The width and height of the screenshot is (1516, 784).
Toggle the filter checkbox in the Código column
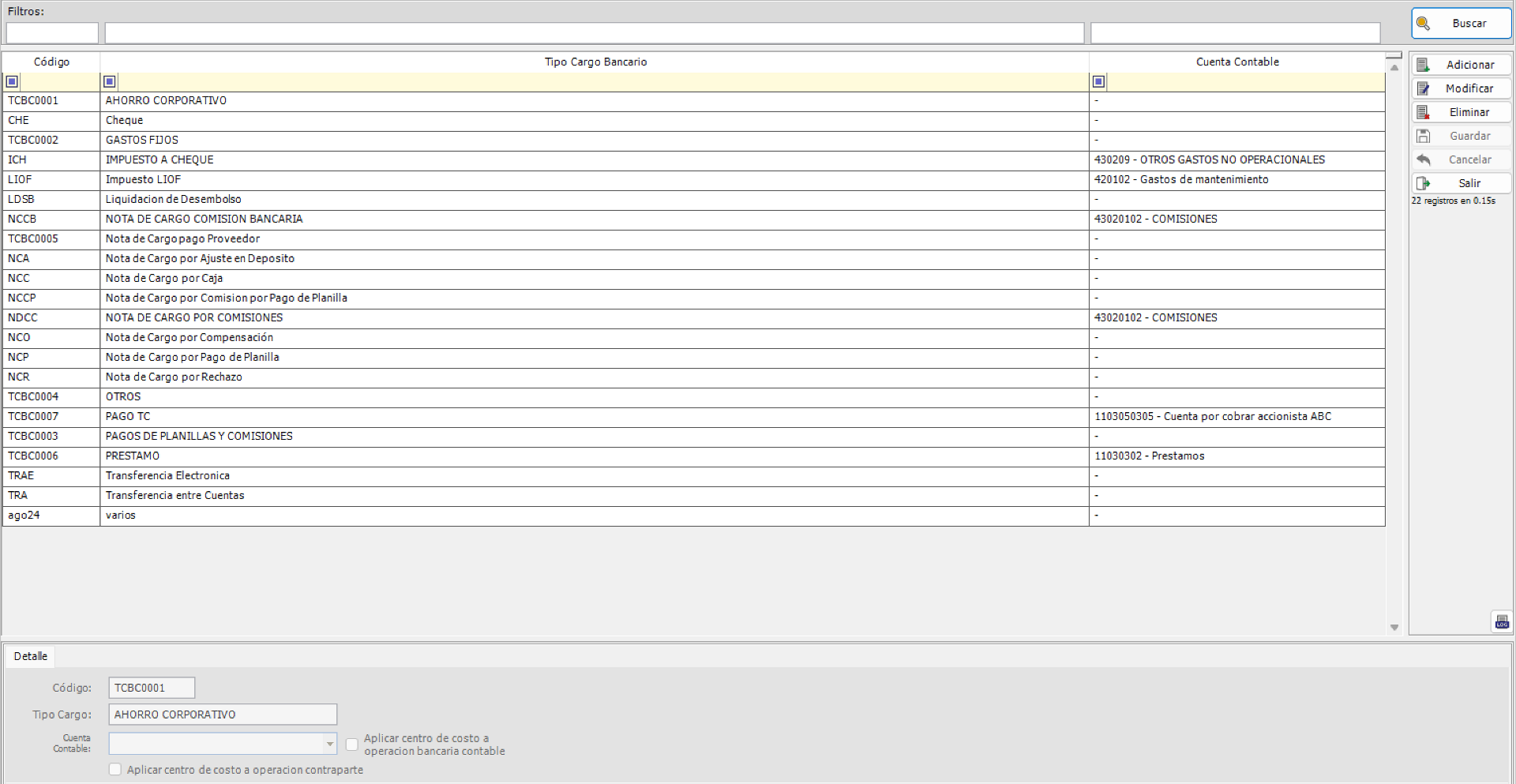tap(12, 81)
